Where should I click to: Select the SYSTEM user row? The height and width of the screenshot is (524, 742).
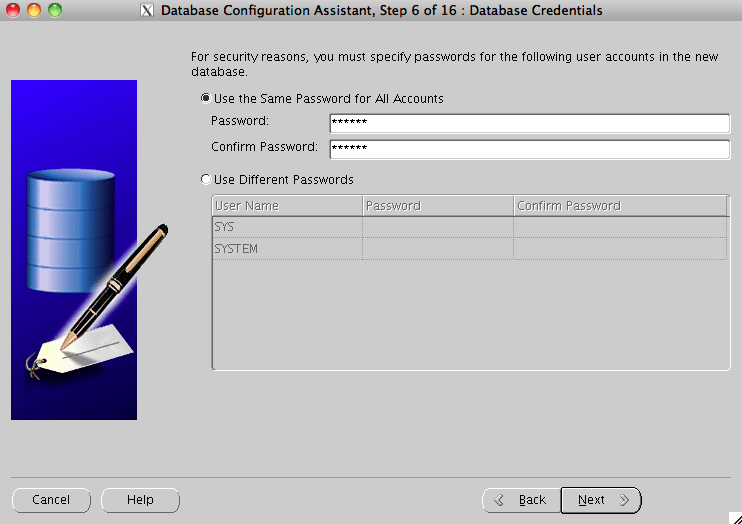[286, 249]
